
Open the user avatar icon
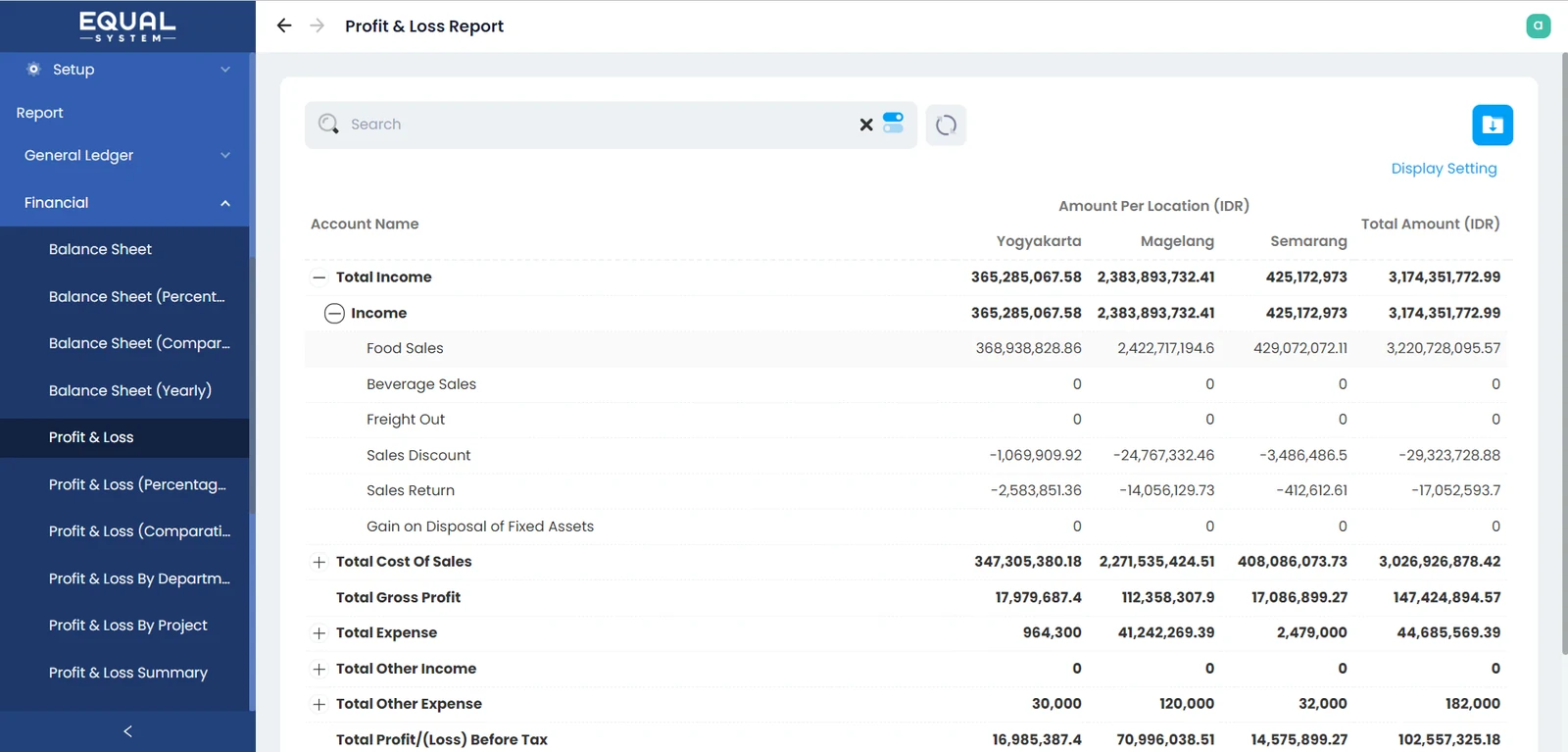(x=1539, y=25)
